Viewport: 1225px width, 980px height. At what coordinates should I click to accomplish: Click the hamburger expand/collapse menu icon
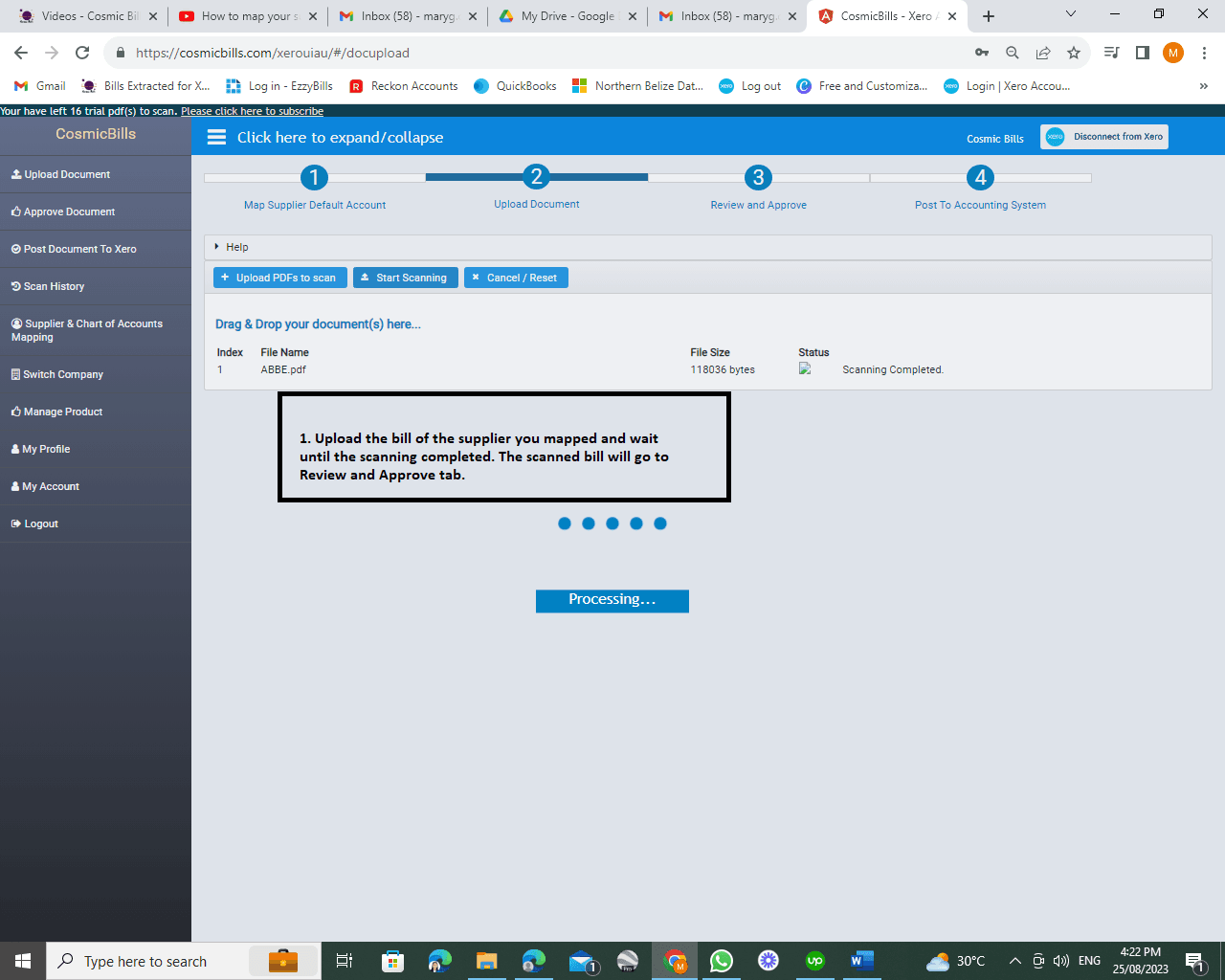point(217,138)
